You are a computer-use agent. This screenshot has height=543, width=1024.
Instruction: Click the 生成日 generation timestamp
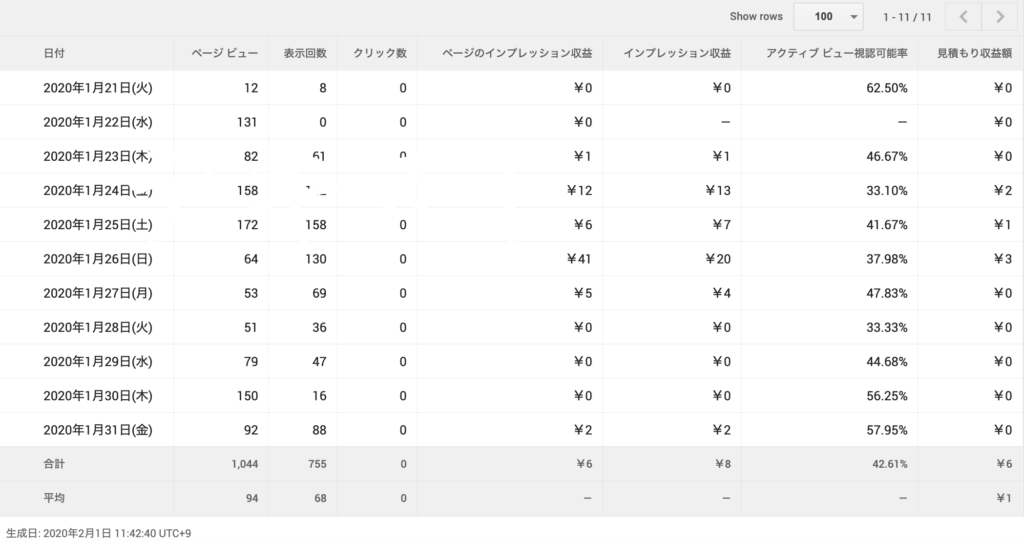coord(99,533)
